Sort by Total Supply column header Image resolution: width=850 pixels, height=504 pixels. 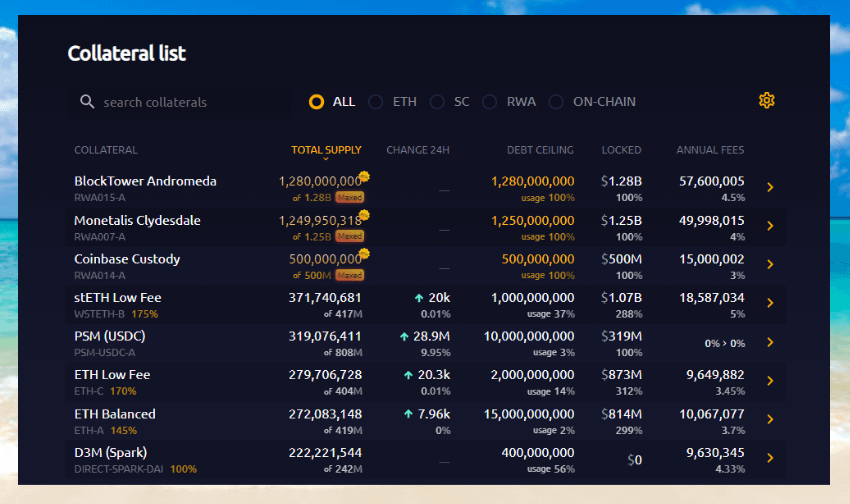(x=326, y=150)
